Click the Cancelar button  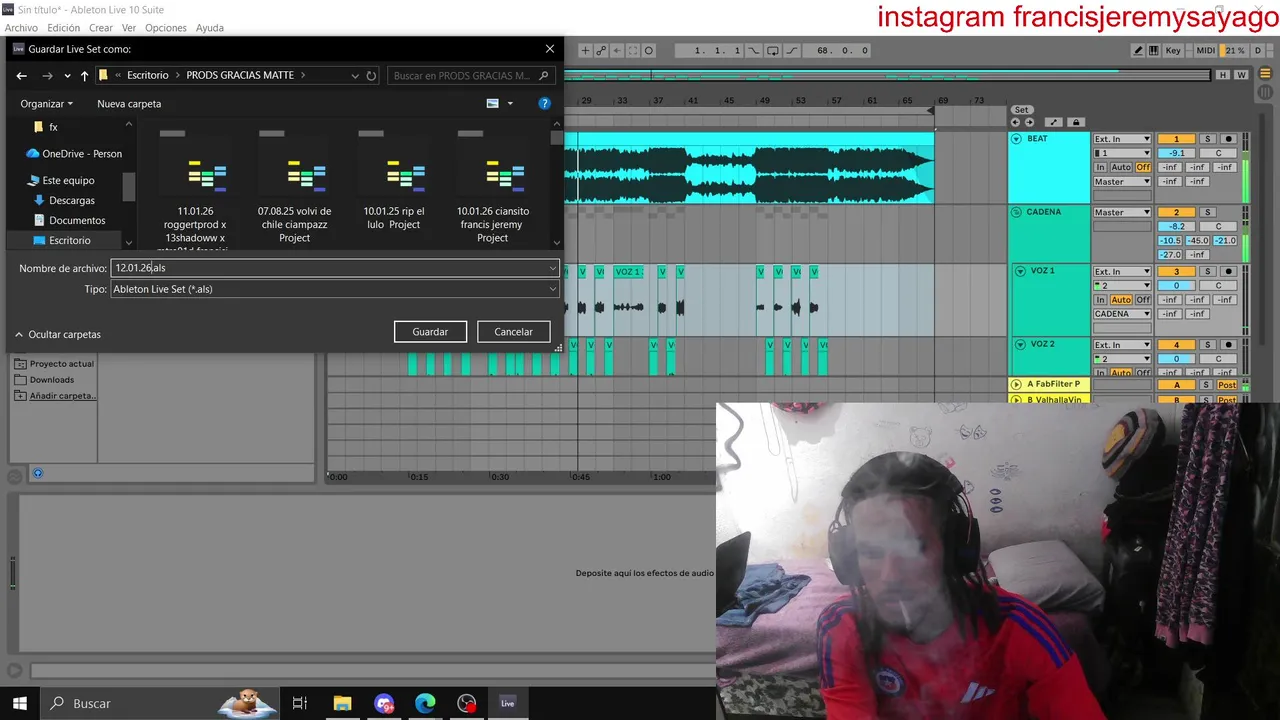pyautogui.click(x=514, y=331)
